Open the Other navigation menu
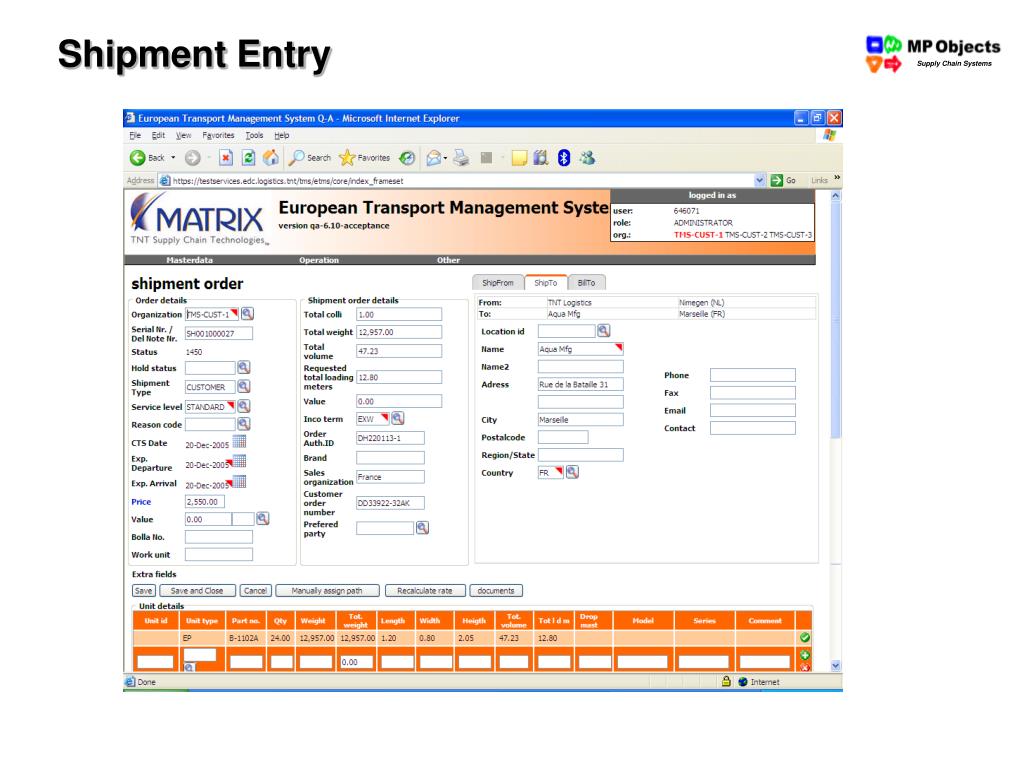 [449, 260]
